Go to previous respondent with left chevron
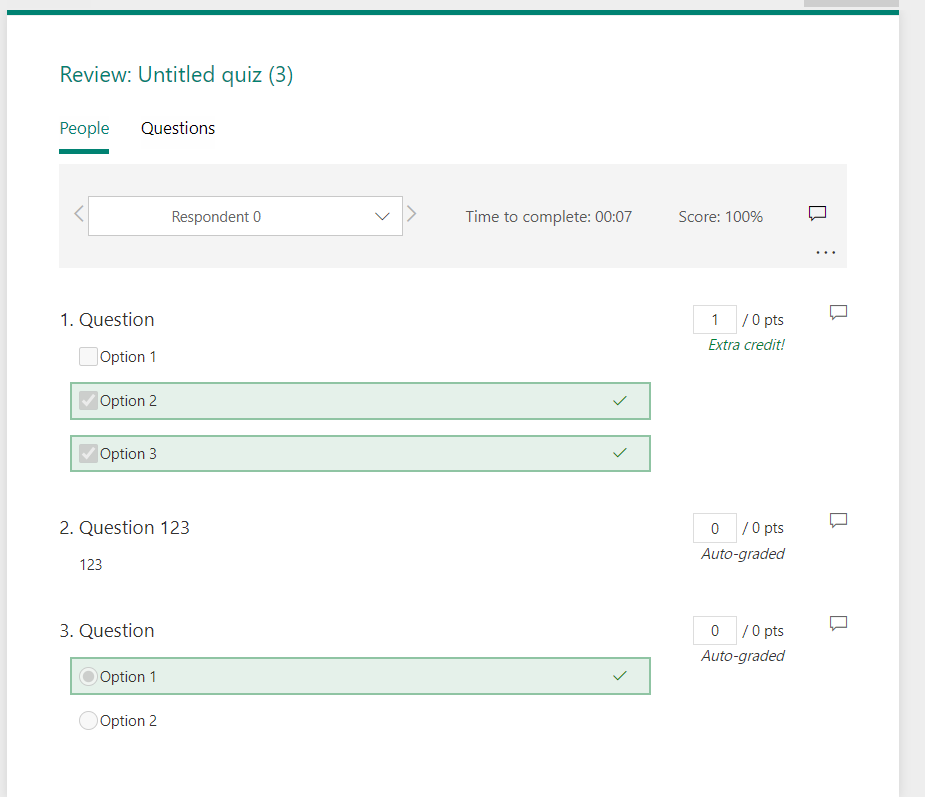The height and width of the screenshot is (797, 925). (x=78, y=213)
